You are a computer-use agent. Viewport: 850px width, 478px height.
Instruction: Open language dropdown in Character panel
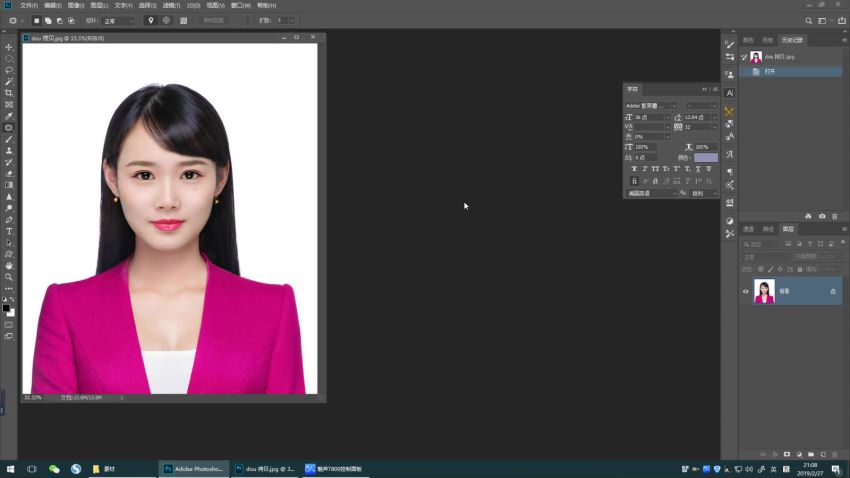tap(652, 193)
